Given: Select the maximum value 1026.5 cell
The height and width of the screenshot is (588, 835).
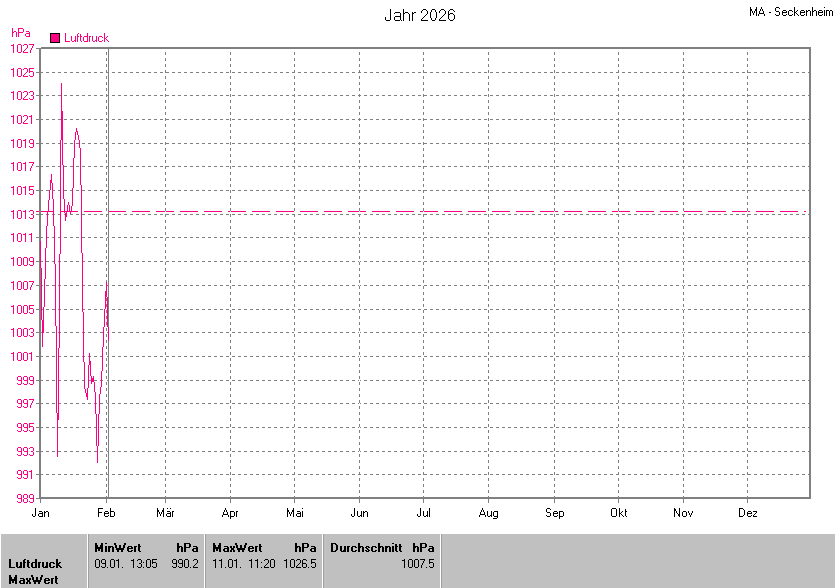Looking at the screenshot, I should [299, 564].
